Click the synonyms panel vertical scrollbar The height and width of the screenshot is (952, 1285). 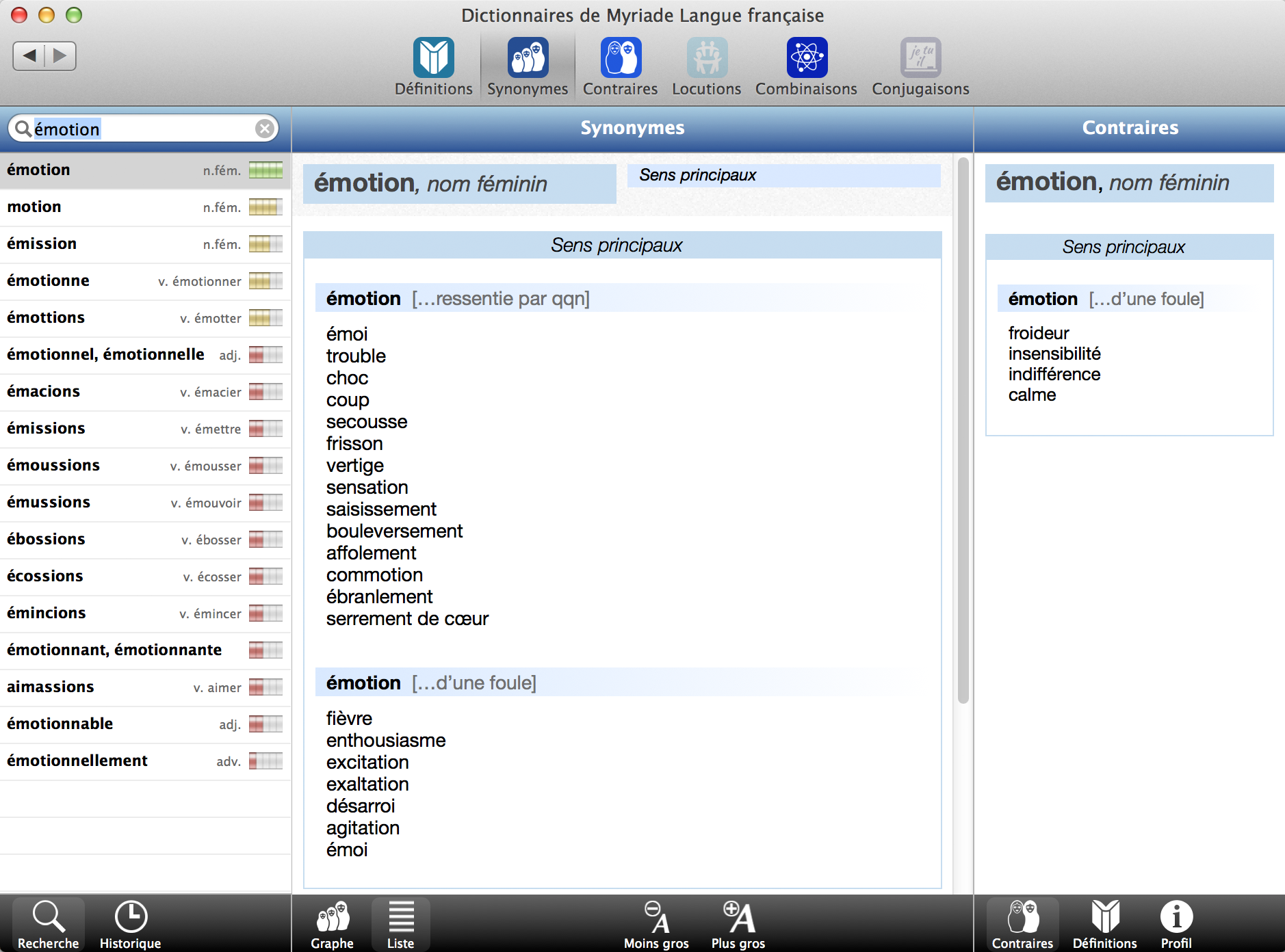coord(963,431)
